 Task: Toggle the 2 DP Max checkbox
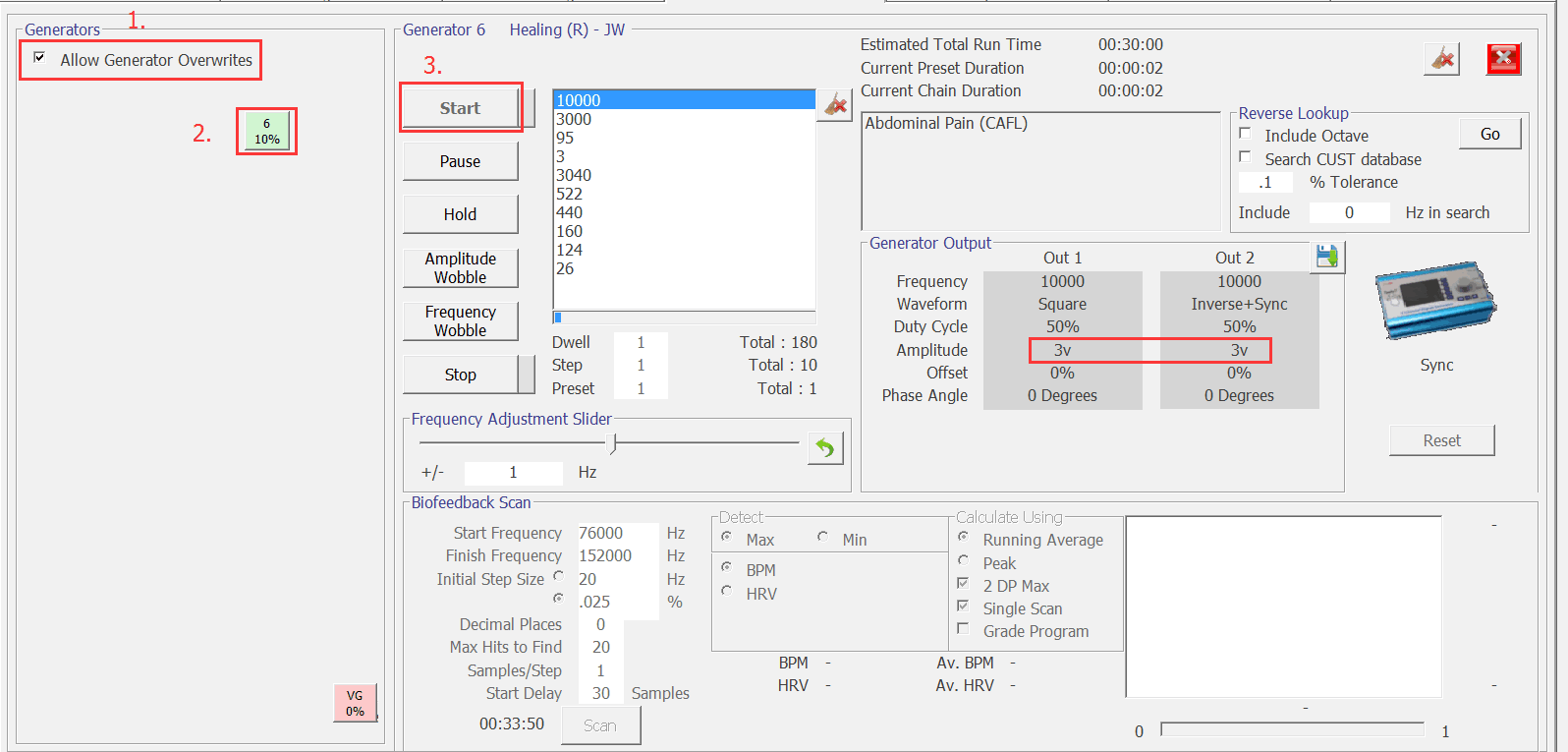point(963,583)
